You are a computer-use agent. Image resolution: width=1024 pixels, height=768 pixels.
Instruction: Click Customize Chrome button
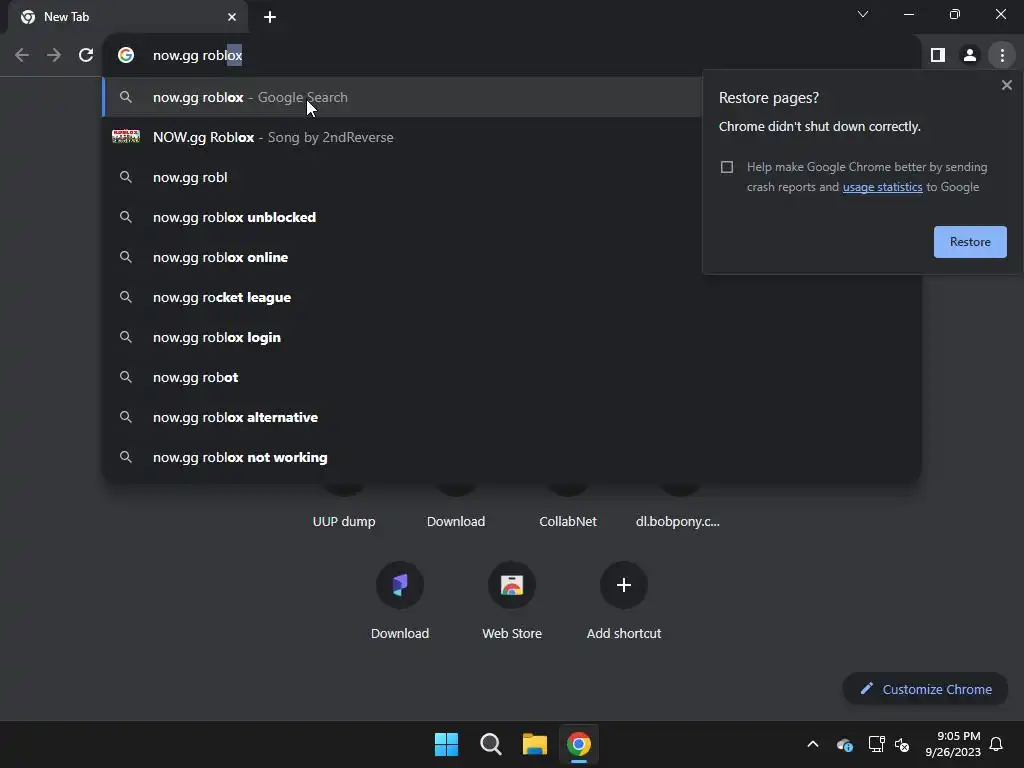(925, 689)
